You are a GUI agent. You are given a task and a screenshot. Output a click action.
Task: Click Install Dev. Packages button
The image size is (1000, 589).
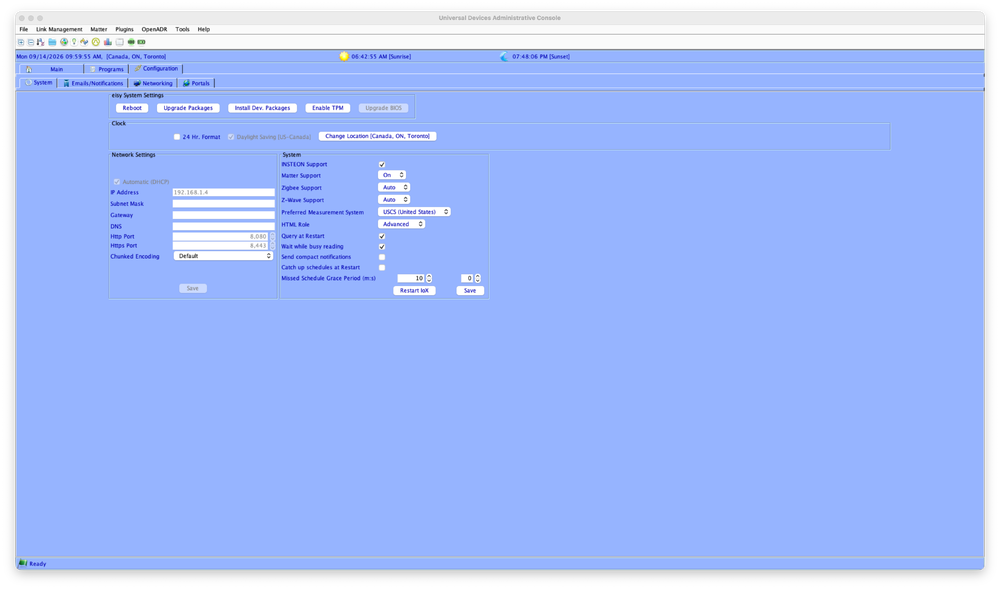coord(262,108)
